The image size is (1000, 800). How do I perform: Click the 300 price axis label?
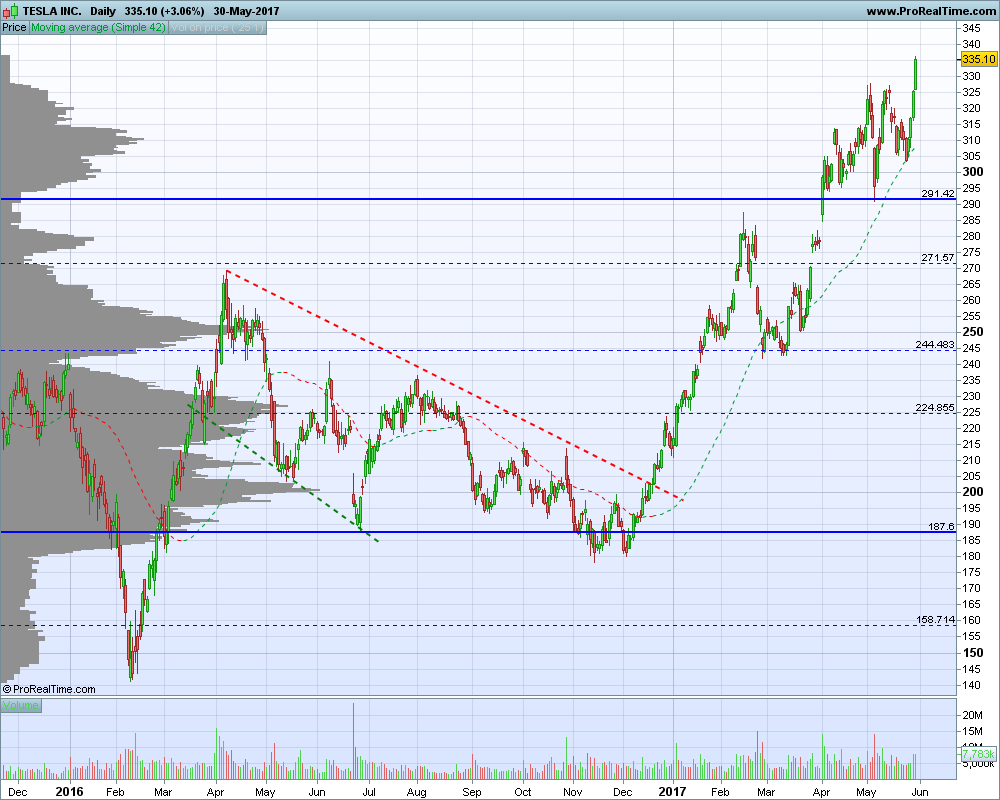click(x=973, y=172)
